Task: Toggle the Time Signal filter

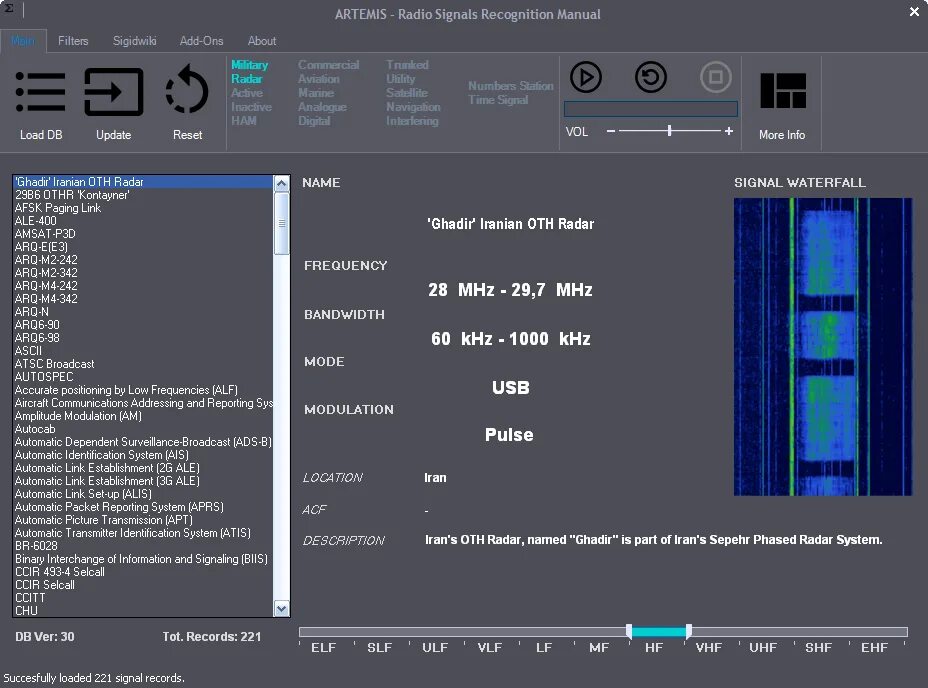Action: 498,100
